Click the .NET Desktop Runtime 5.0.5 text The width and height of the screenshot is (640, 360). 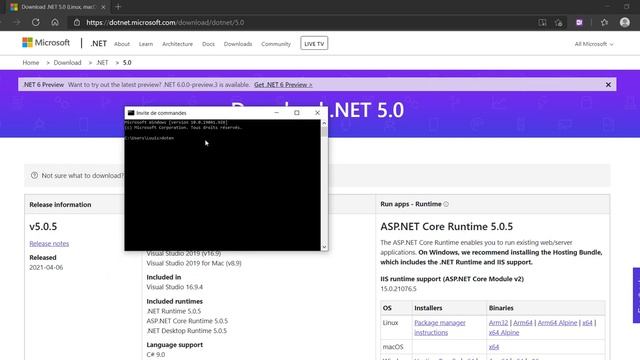point(187,331)
